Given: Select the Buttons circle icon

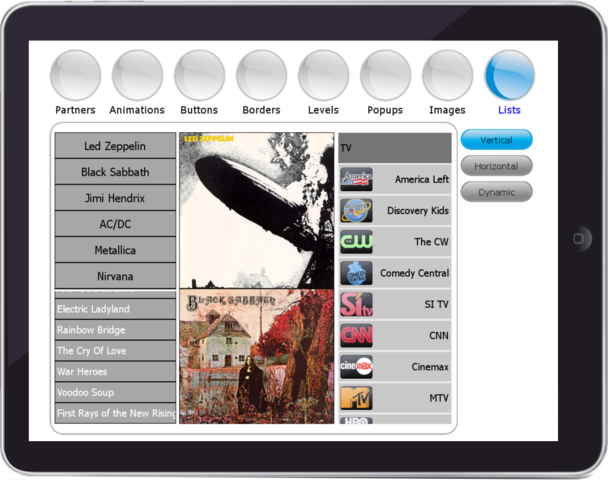Looking at the screenshot, I should (x=199, y=76).
